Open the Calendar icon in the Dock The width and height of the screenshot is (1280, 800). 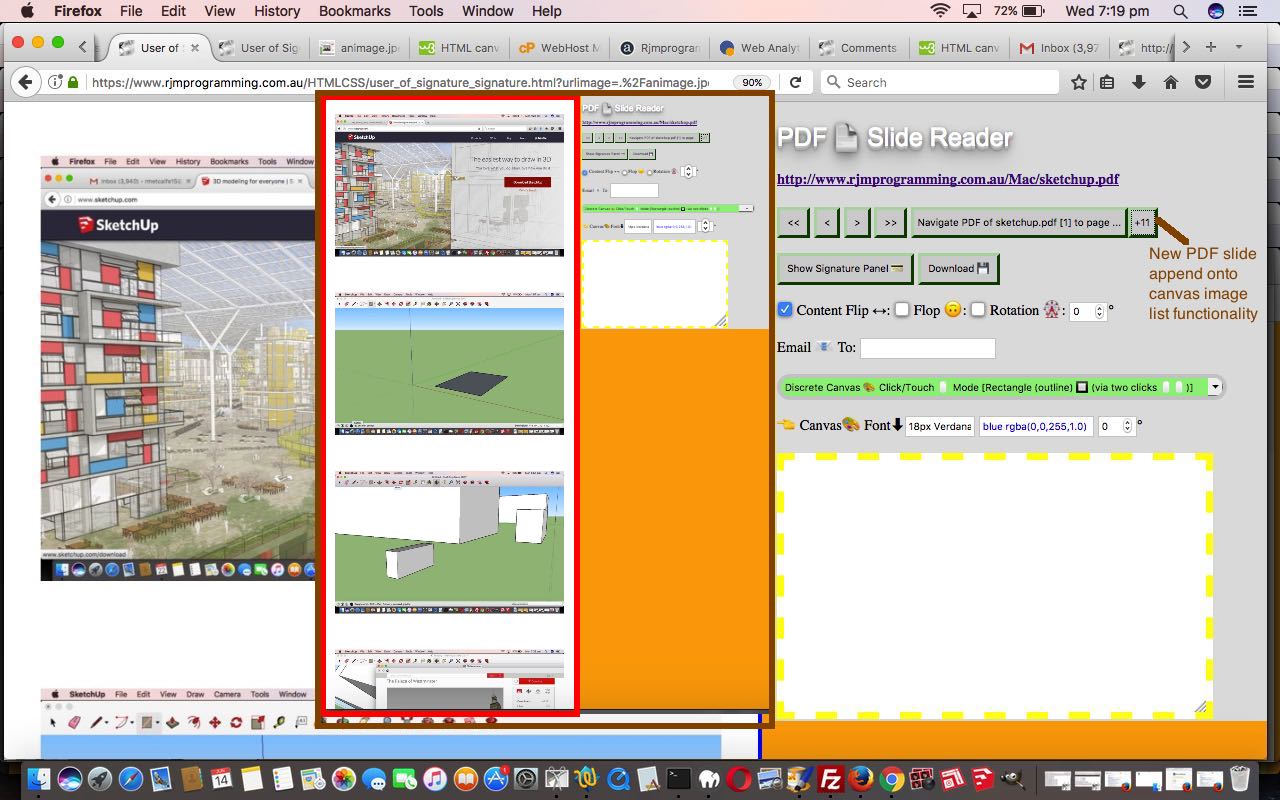click(x=221, y=778)
